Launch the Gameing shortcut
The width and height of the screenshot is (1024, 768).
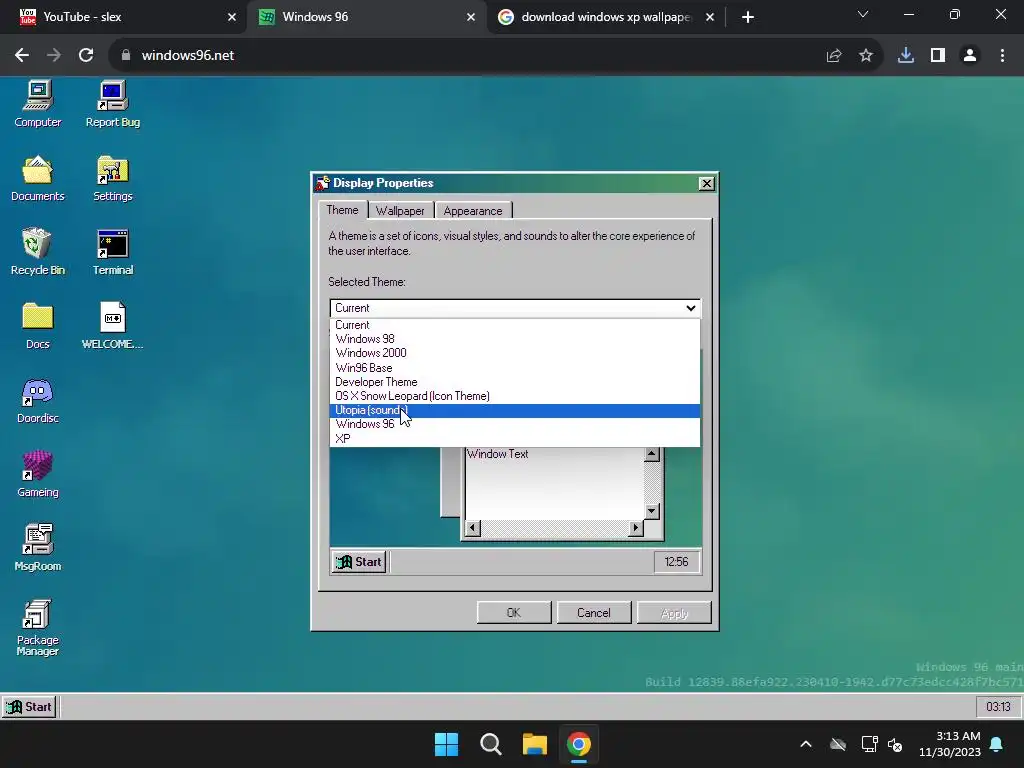pyautogui.click(x=37, y=473)
